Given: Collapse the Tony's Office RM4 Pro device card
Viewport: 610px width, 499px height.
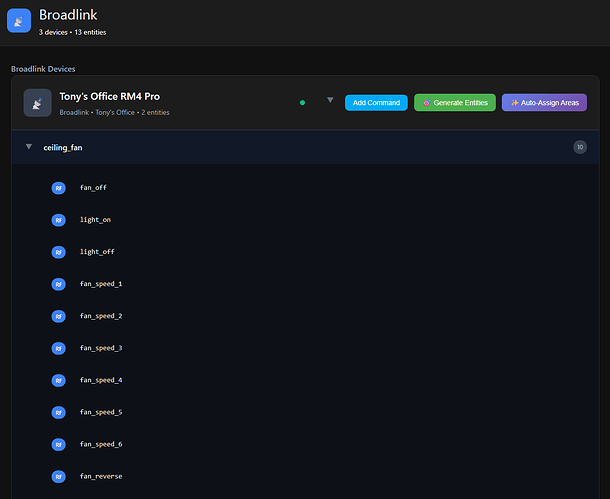Looking at the screenshot, I should pos(330,100).
